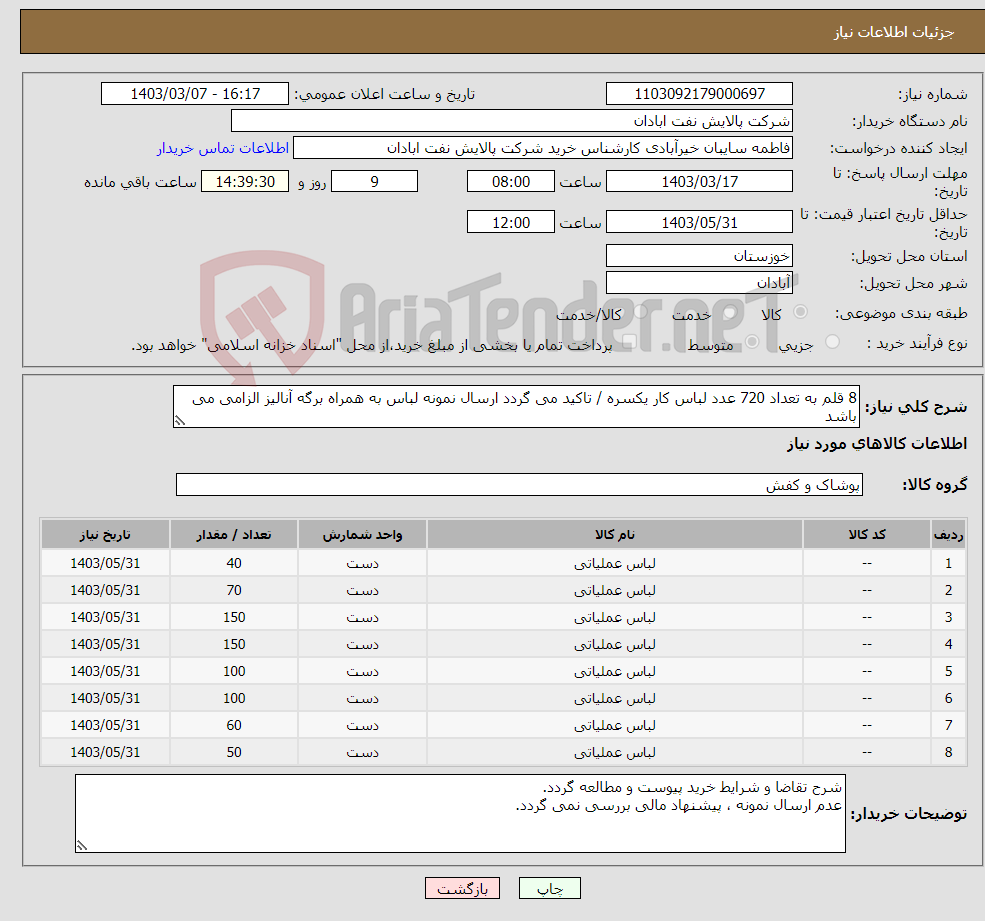Image resolution: width=985 pixels, height=921 pixels.
Task: Select the خدمت radio button
Action: 729,312
